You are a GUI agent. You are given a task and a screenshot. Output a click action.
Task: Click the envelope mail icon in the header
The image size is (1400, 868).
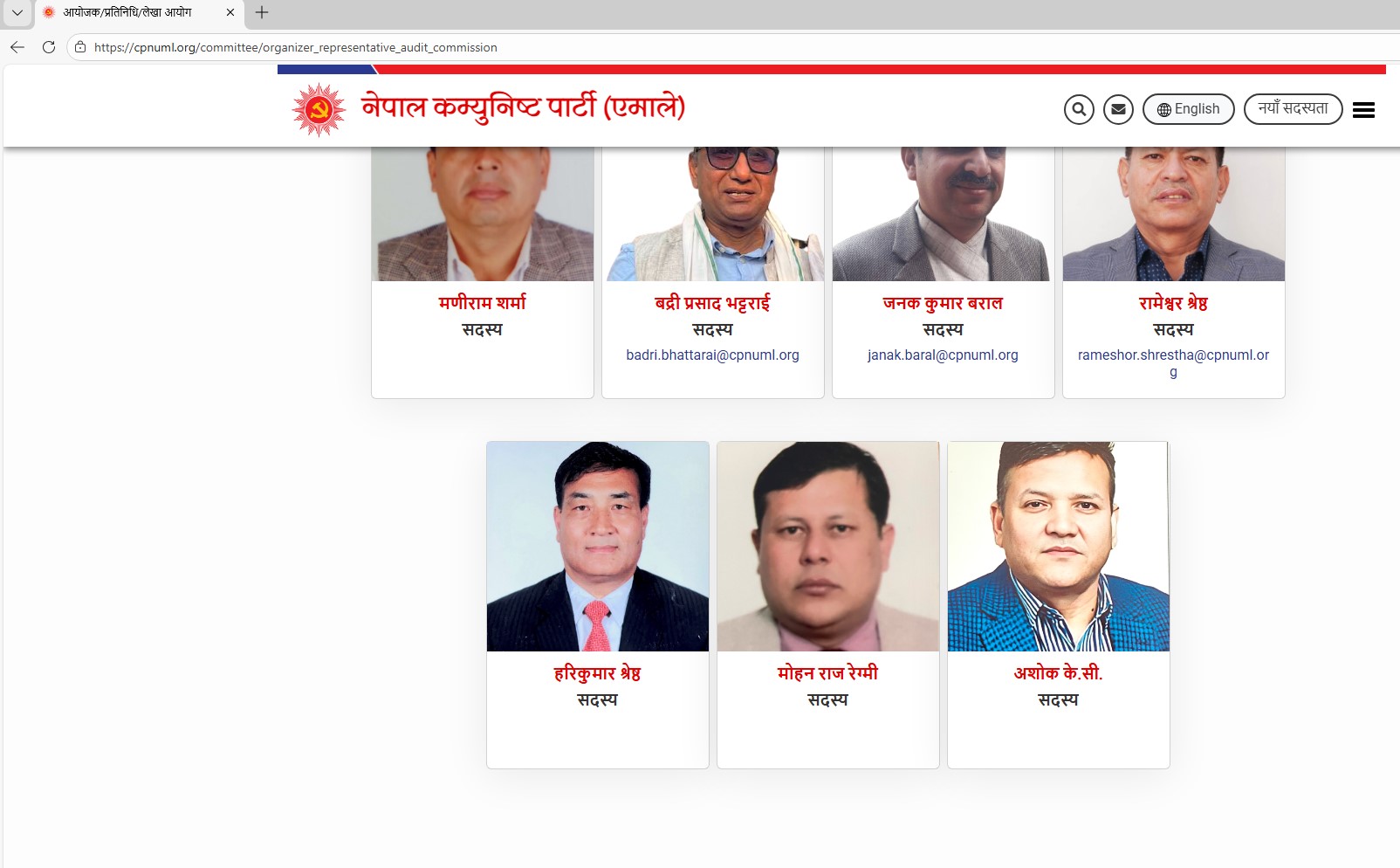pyautogui.click(x=1118, y=109)
